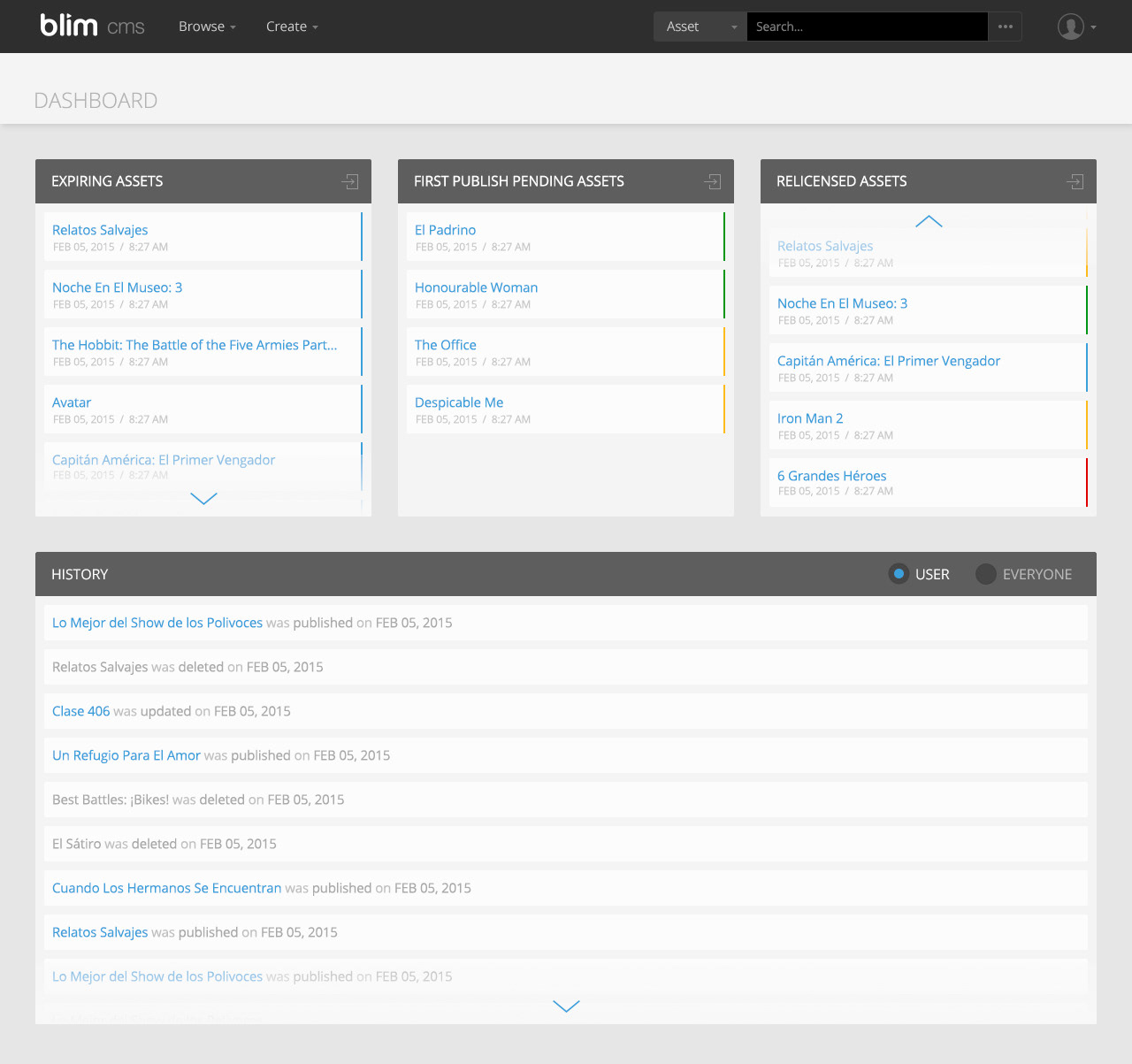Click the blim cms logo
The width and height of the screenshot is (1132, 1064).
coord(92,26)
